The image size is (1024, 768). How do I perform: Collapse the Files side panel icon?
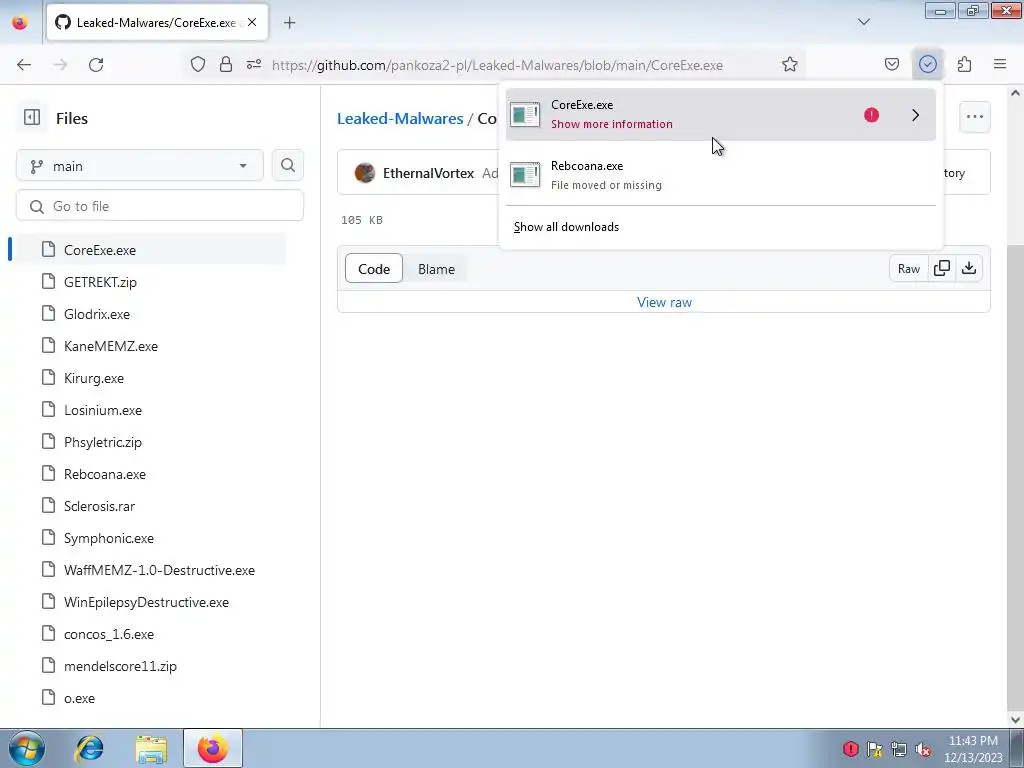point(31,118)
